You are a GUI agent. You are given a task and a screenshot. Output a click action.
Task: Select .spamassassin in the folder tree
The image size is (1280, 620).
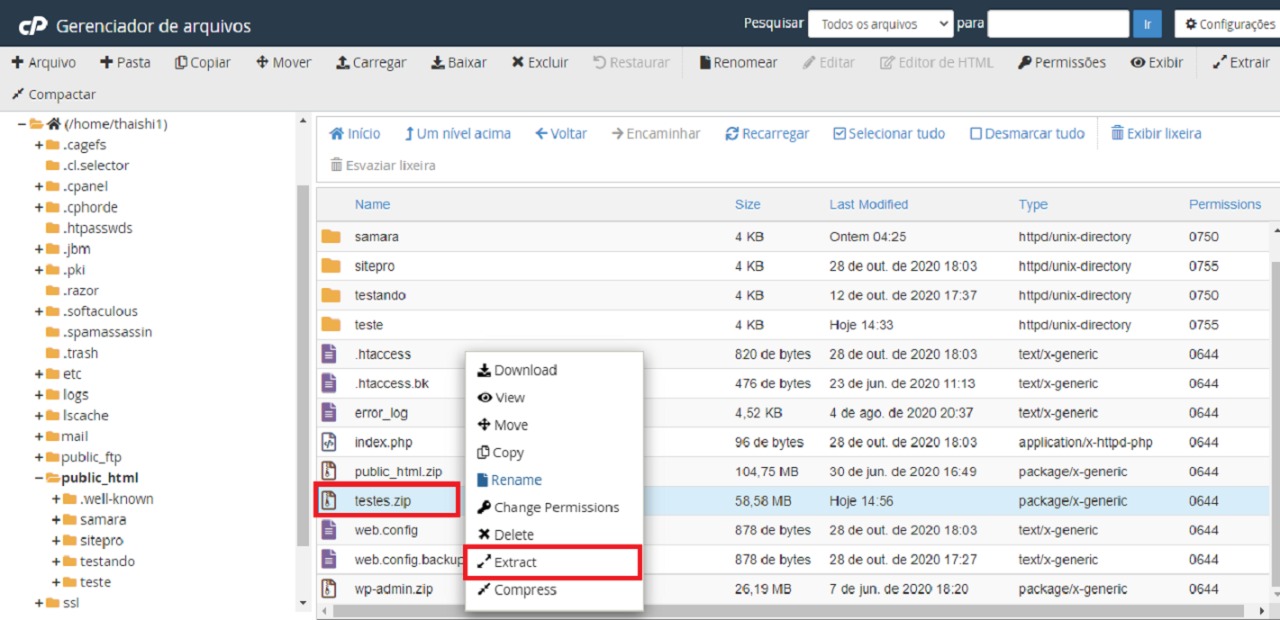(107, 332)
